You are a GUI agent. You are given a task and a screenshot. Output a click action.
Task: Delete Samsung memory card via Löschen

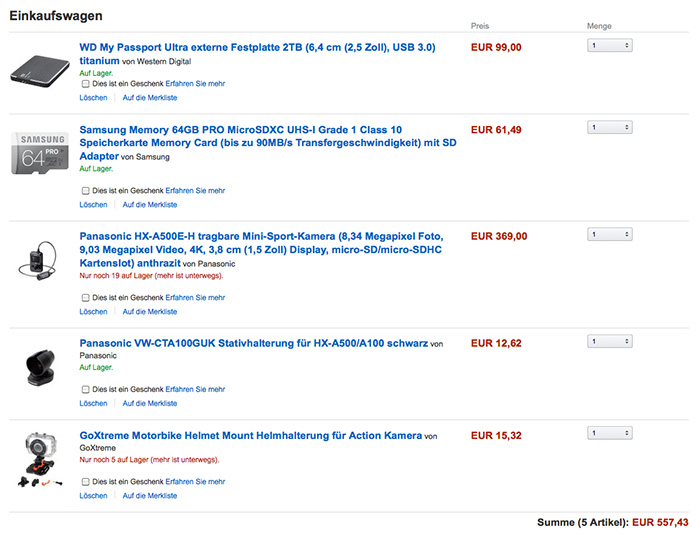pos(93,205)
